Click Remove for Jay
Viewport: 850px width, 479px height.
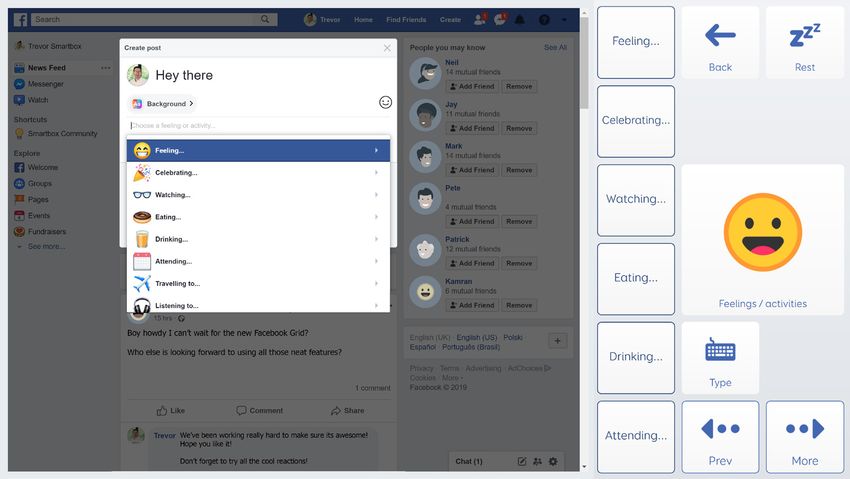(519, 128)
